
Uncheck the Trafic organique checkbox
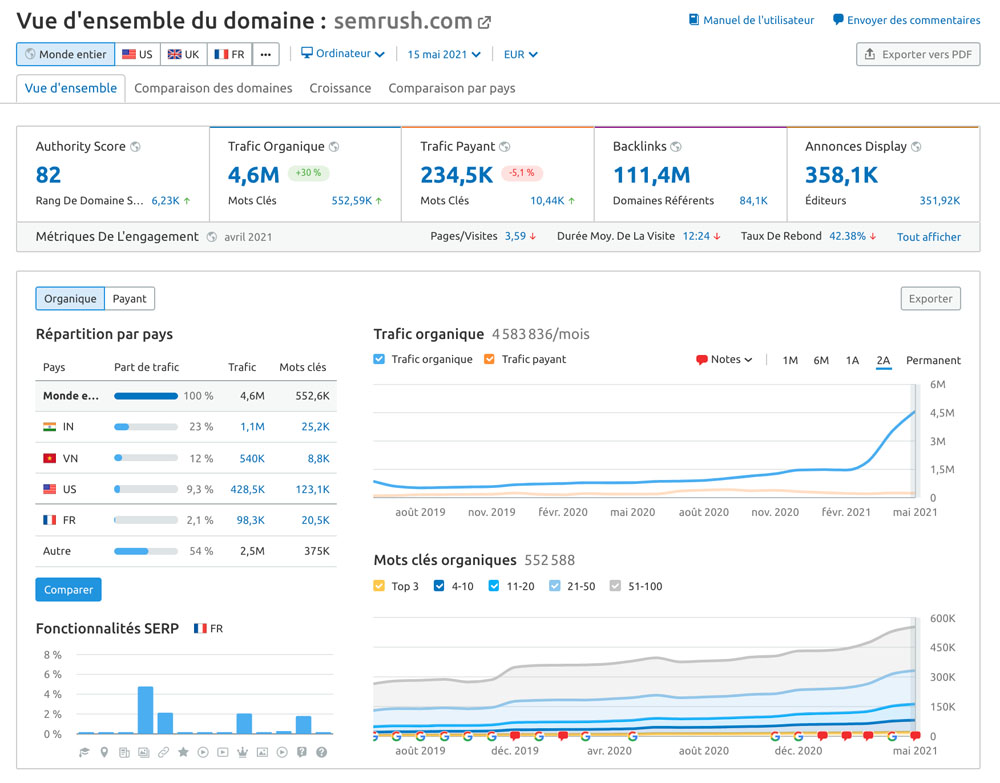coord(379,359)
